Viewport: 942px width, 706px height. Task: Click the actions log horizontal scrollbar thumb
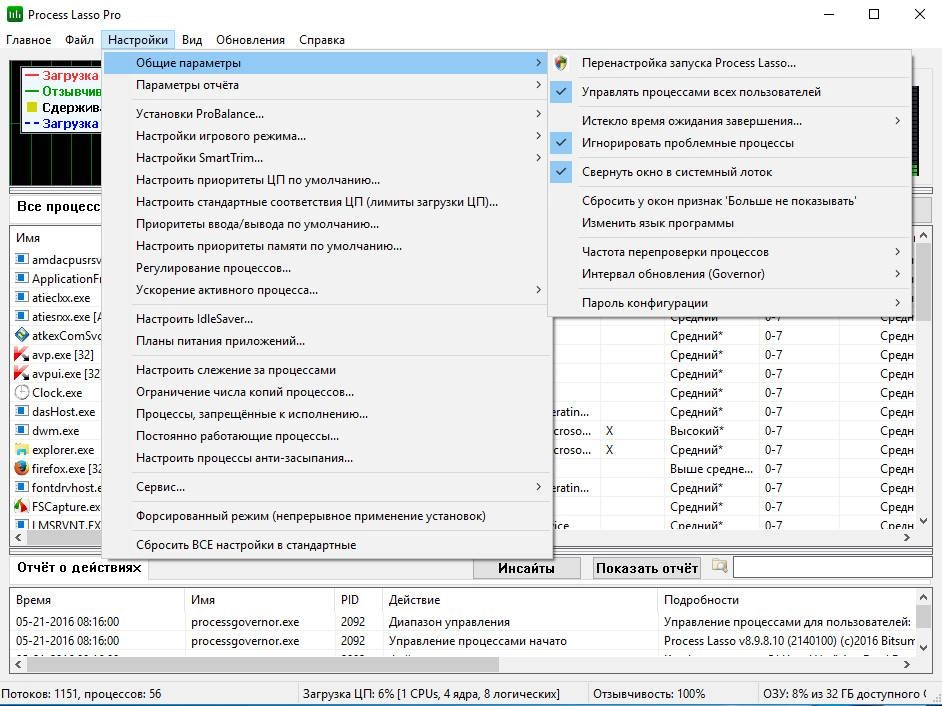point(263,664)
